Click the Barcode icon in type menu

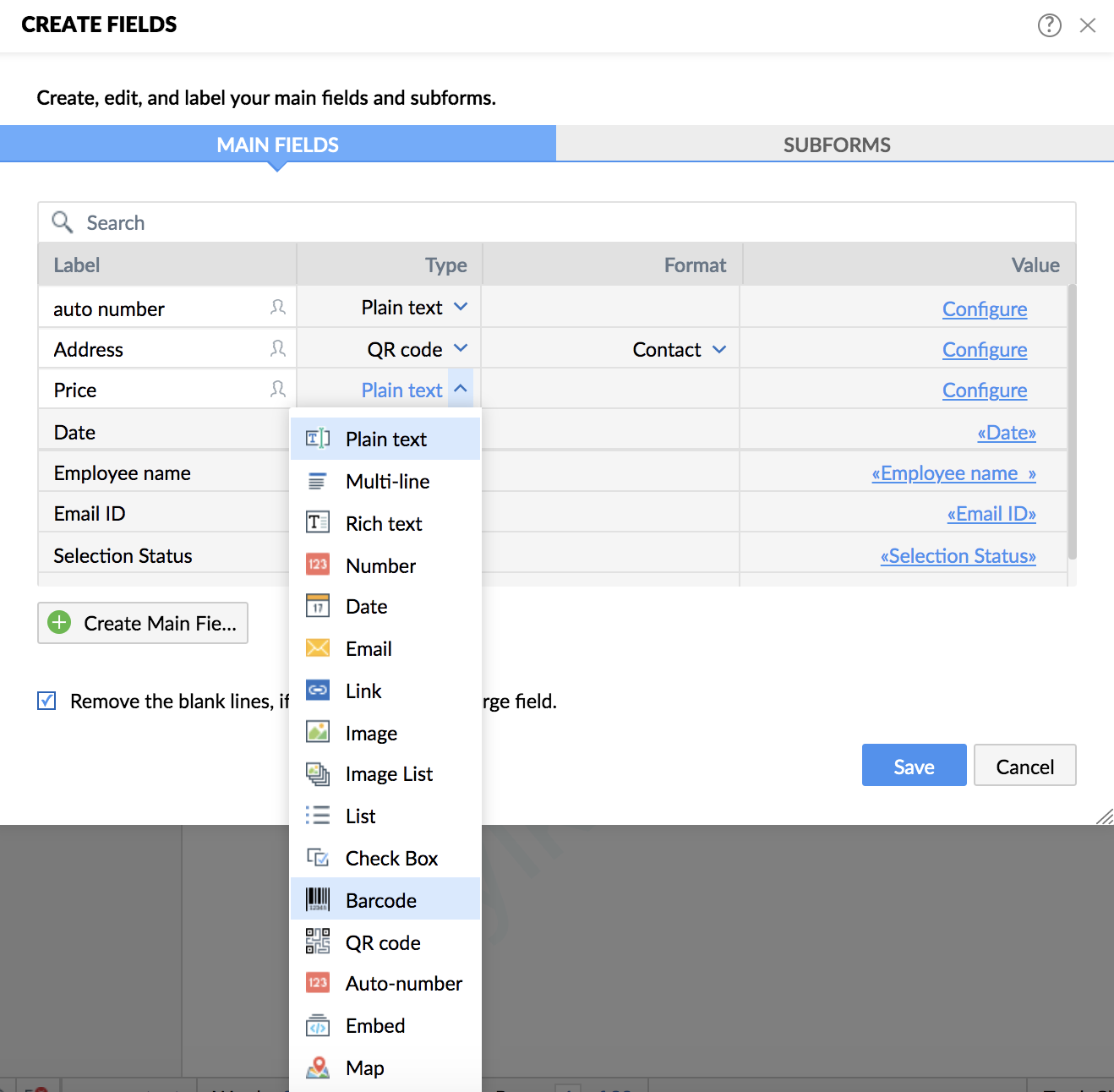[x=318, y=899]
